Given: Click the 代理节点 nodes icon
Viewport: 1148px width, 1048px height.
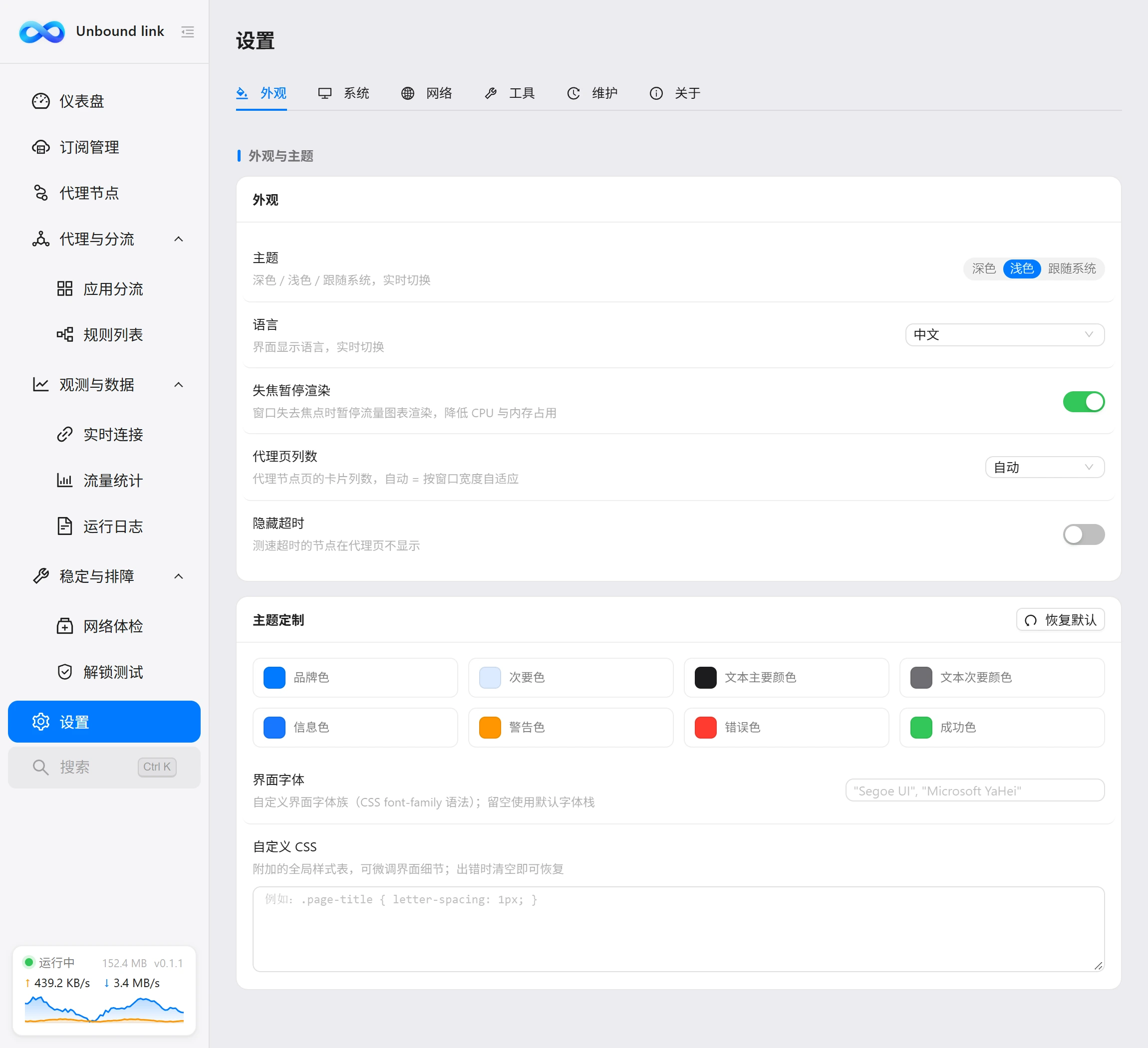Looking at the screenshot, I should point(41,193).
